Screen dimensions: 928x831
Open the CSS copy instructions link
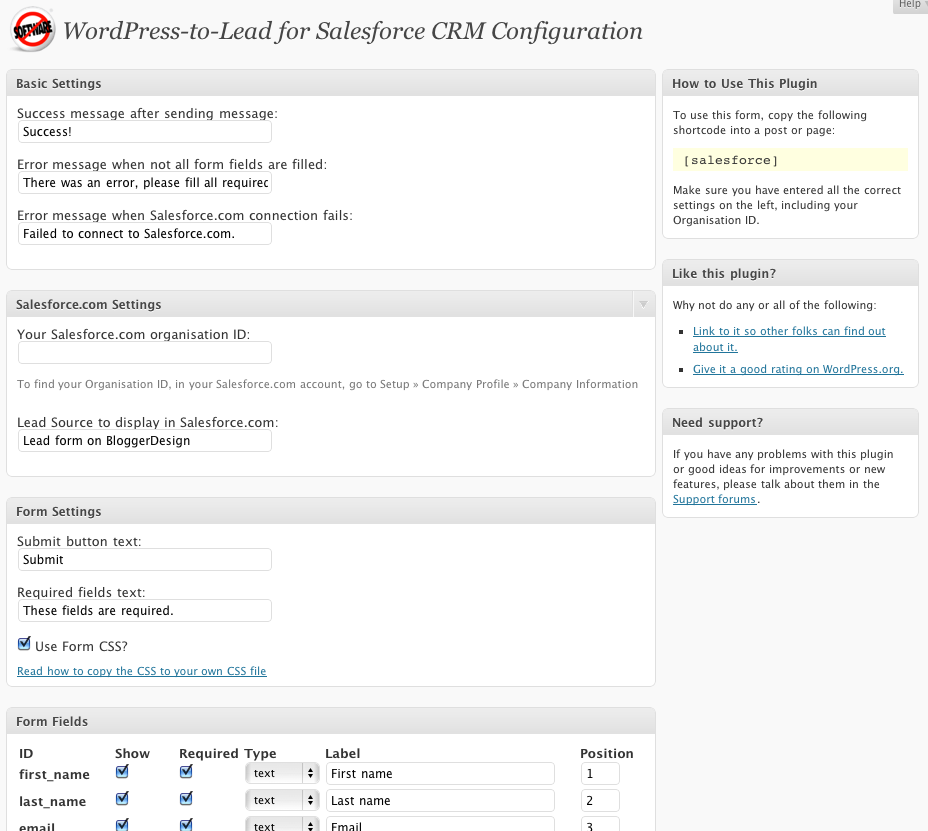point(141,671)
